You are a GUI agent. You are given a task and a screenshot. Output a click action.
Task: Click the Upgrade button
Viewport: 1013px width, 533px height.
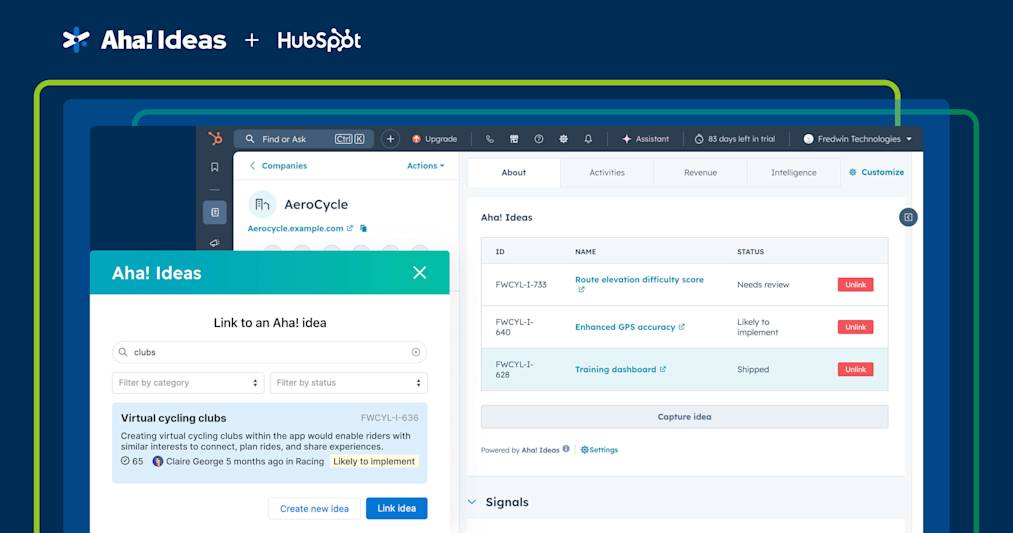pos(434,139)
